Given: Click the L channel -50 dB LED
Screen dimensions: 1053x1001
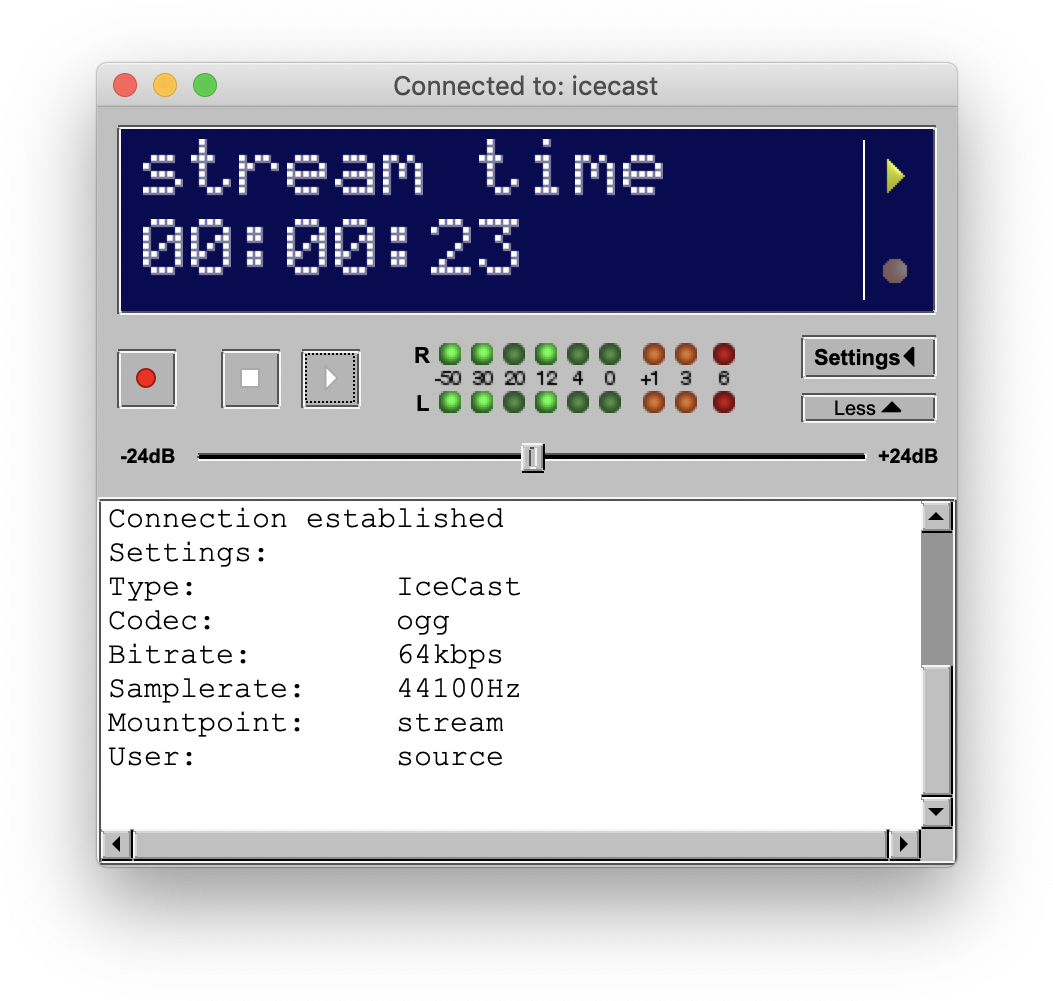Looking at the screenshot, I should (450, 403).
